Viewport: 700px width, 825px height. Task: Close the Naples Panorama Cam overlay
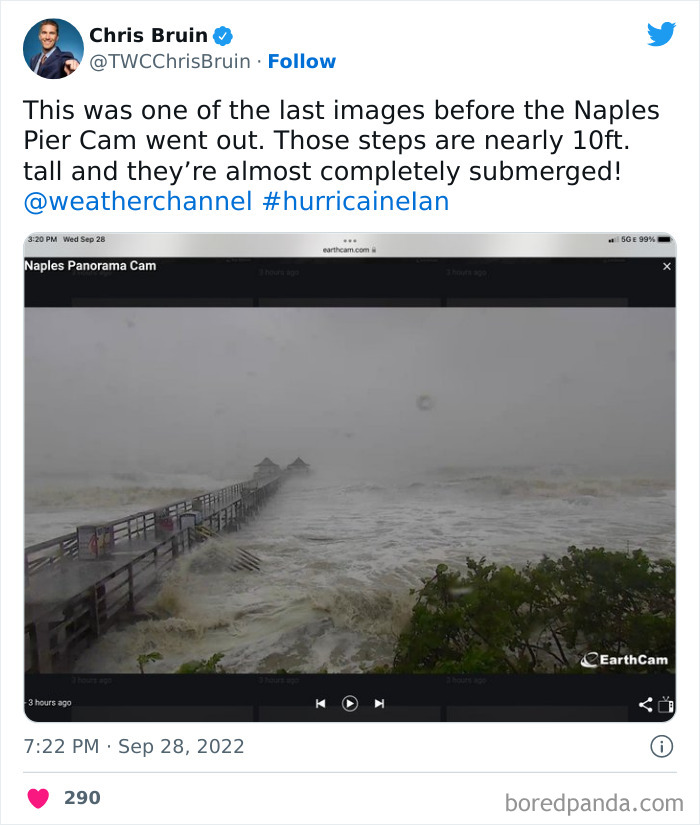coord(667,267)
